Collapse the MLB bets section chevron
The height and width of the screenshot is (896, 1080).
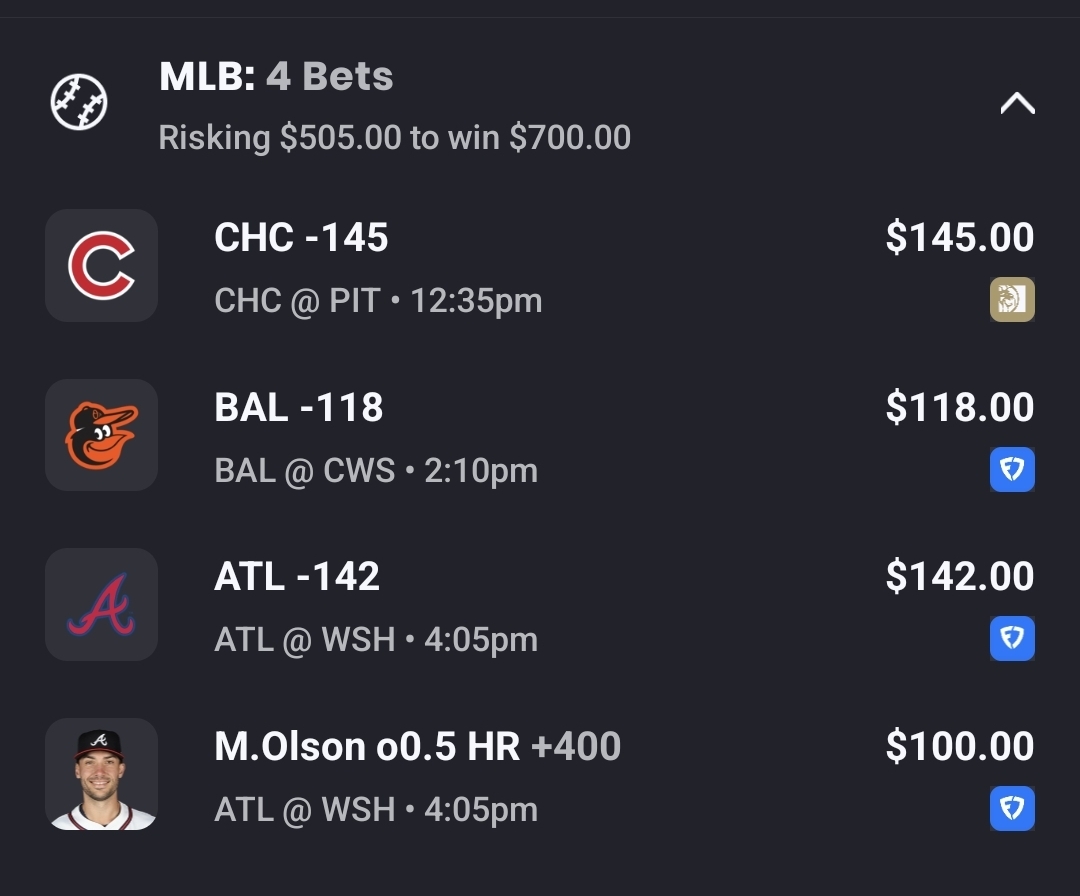1017,104
